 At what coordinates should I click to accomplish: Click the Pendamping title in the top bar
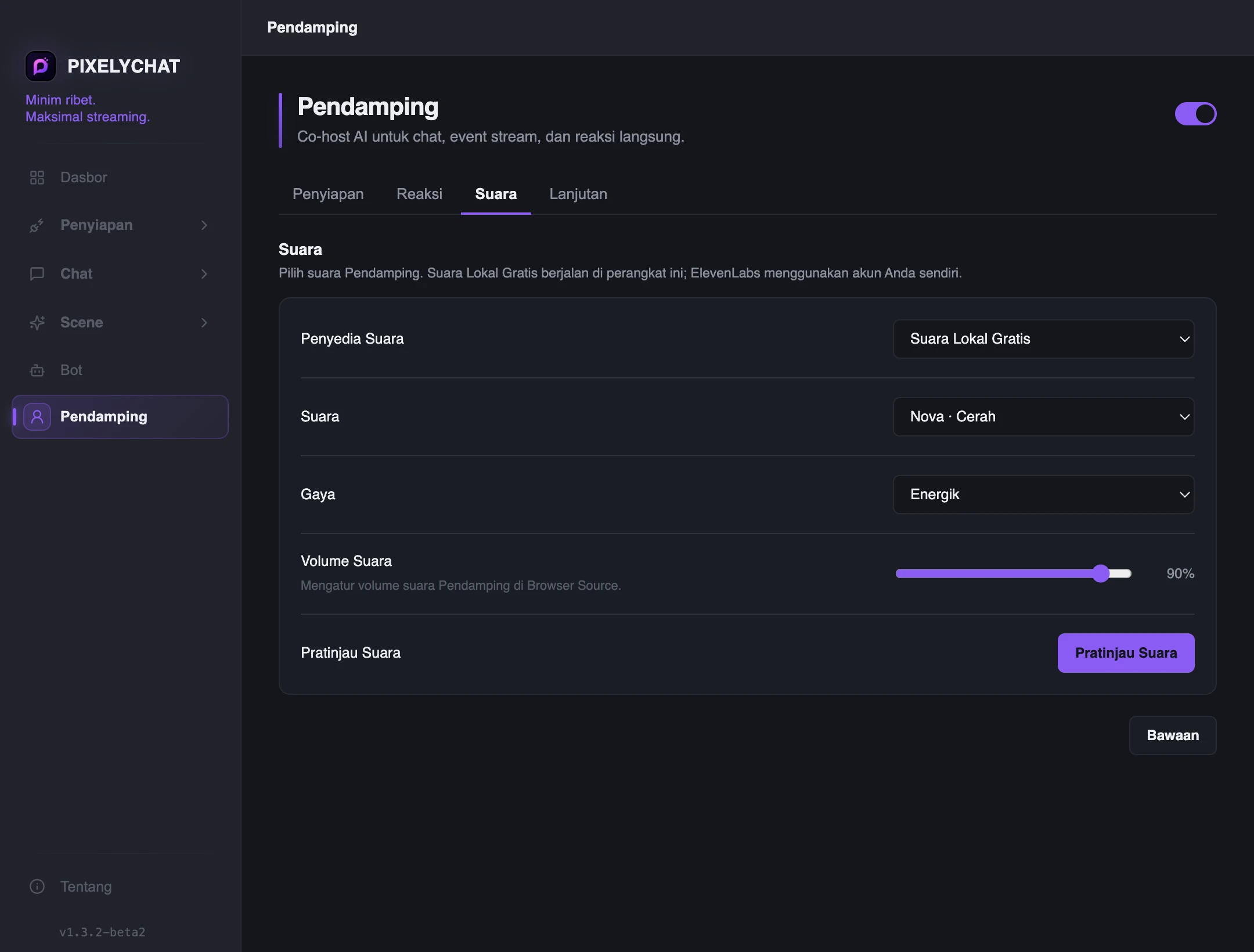[312, 27]
